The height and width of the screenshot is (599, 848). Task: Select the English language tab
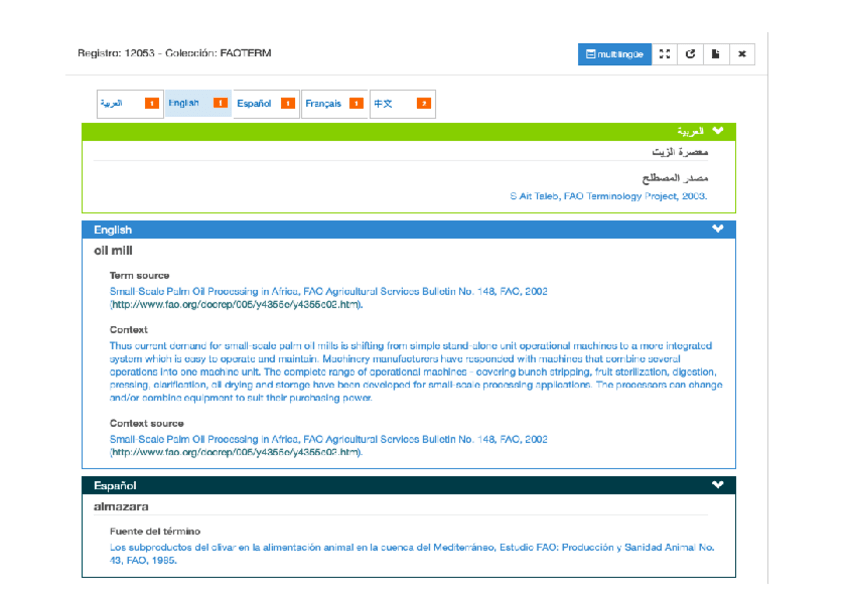click(x=198, y=103)
